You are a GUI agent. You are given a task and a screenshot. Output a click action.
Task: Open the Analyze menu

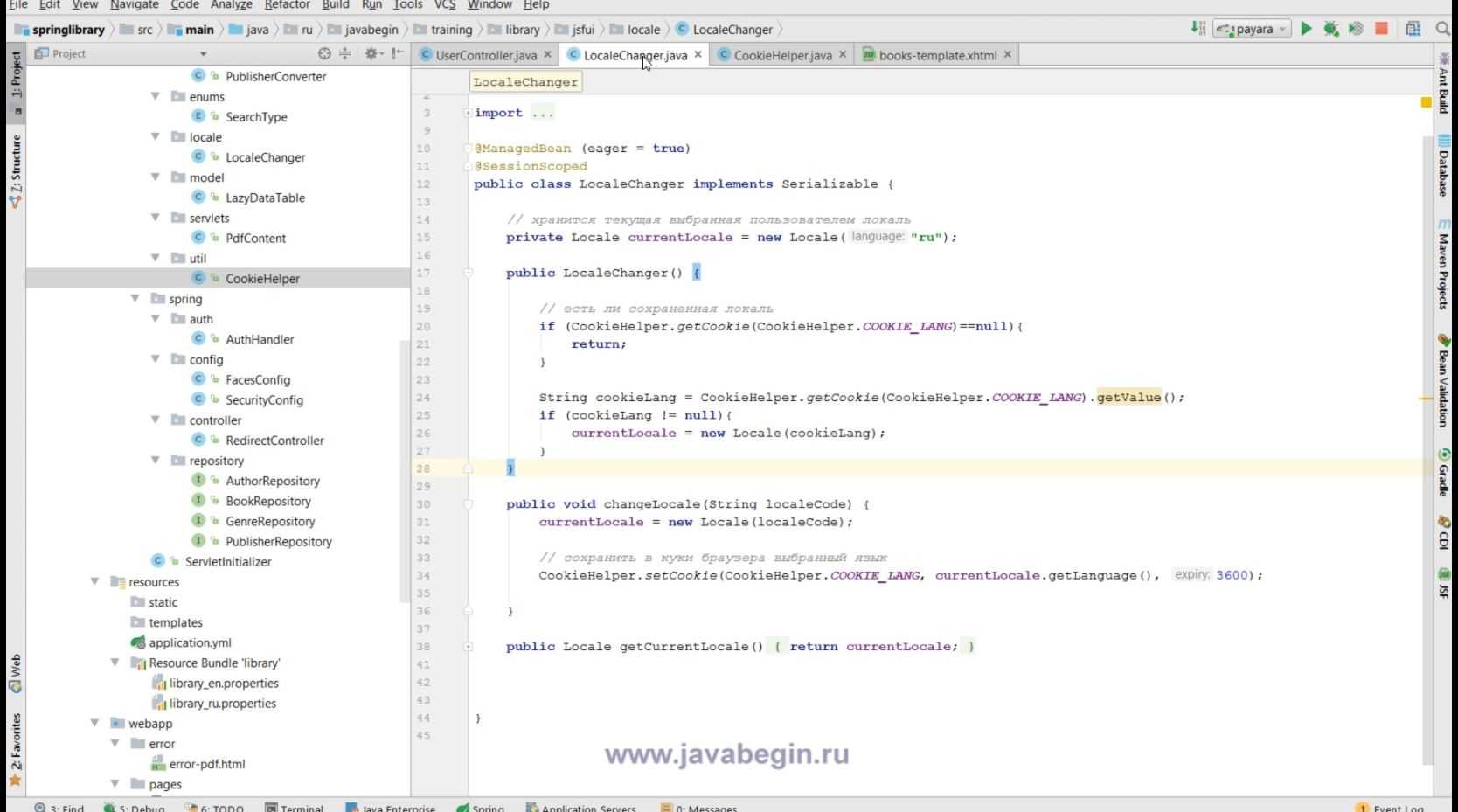click(x=231, y=4)
